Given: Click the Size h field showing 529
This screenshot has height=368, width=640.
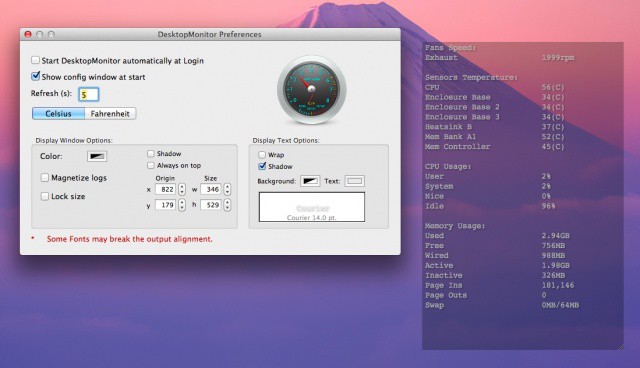Looking at the screenshot, I should tap(211, 205).
